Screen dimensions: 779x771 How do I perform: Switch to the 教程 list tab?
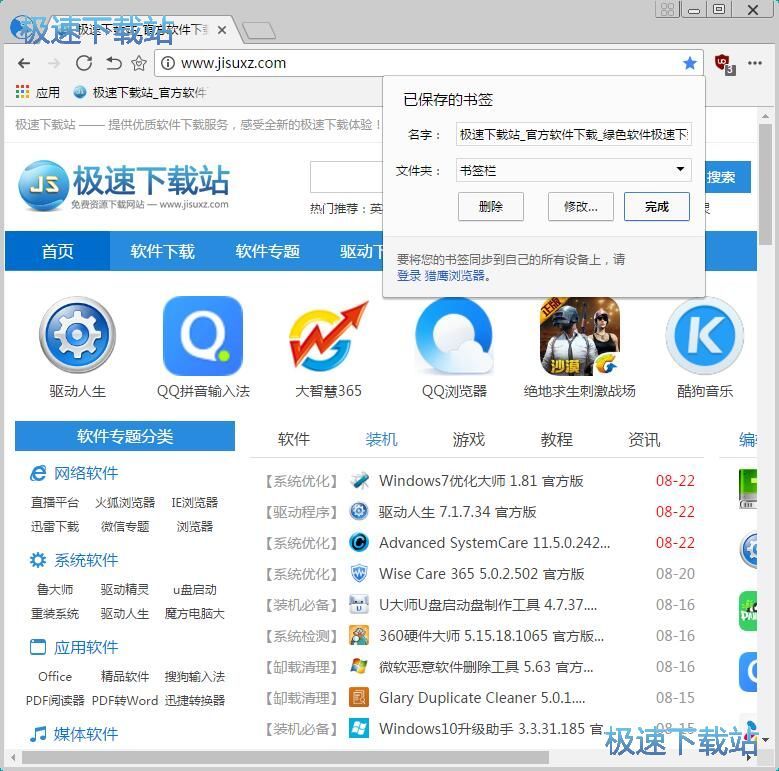556,439
